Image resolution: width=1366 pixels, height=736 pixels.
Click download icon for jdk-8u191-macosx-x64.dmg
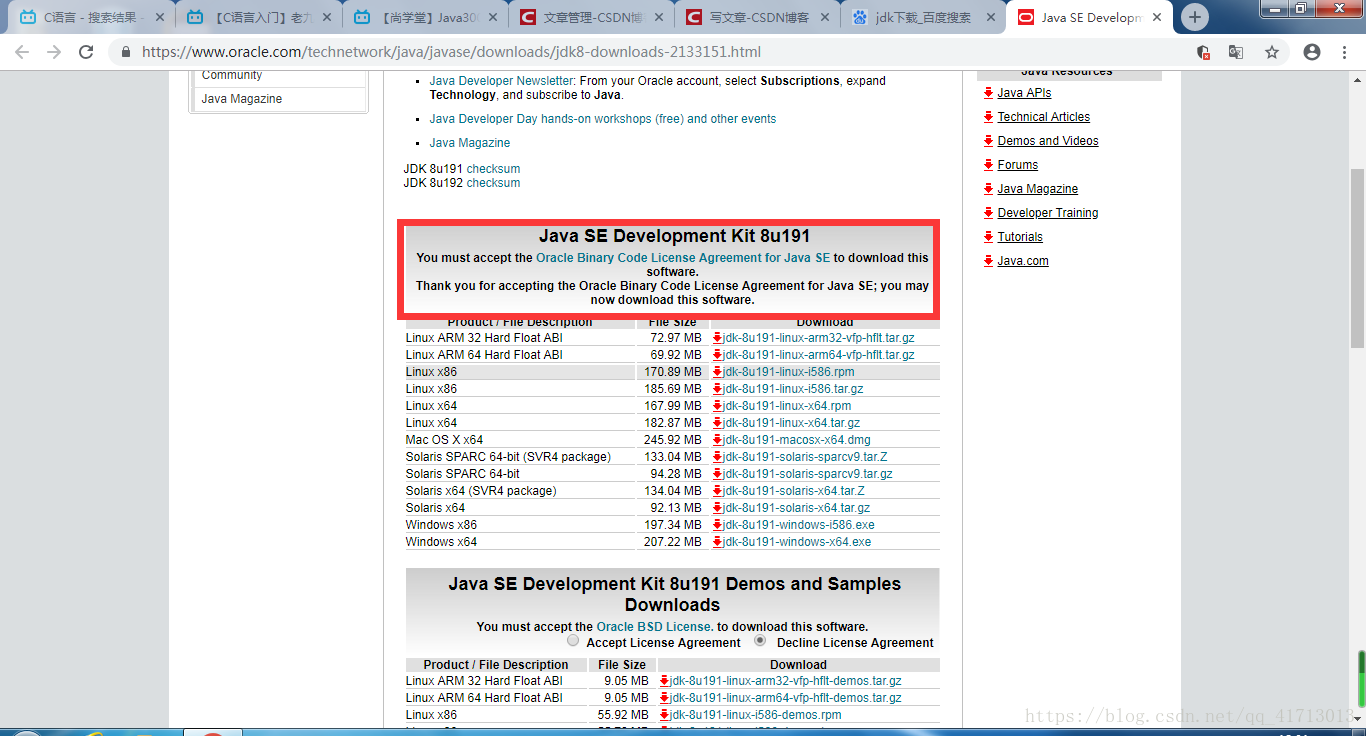(x=718, y=440)
